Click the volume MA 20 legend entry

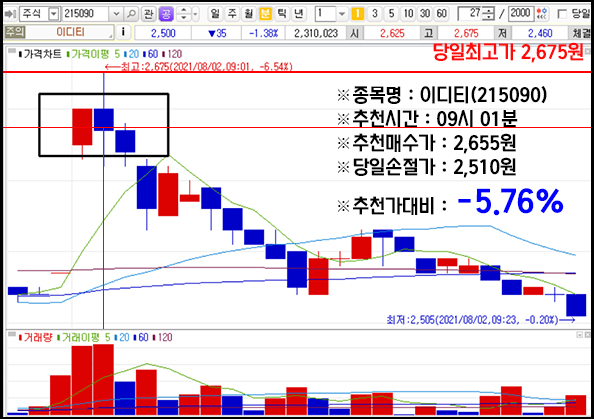tap(122, 337)
